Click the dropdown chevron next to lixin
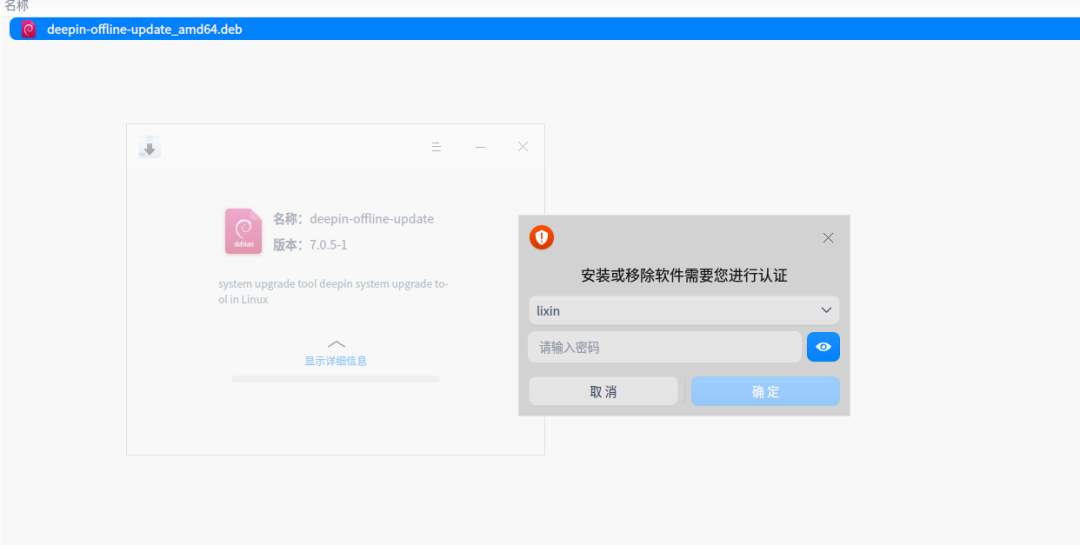 (x=827, y=311)
